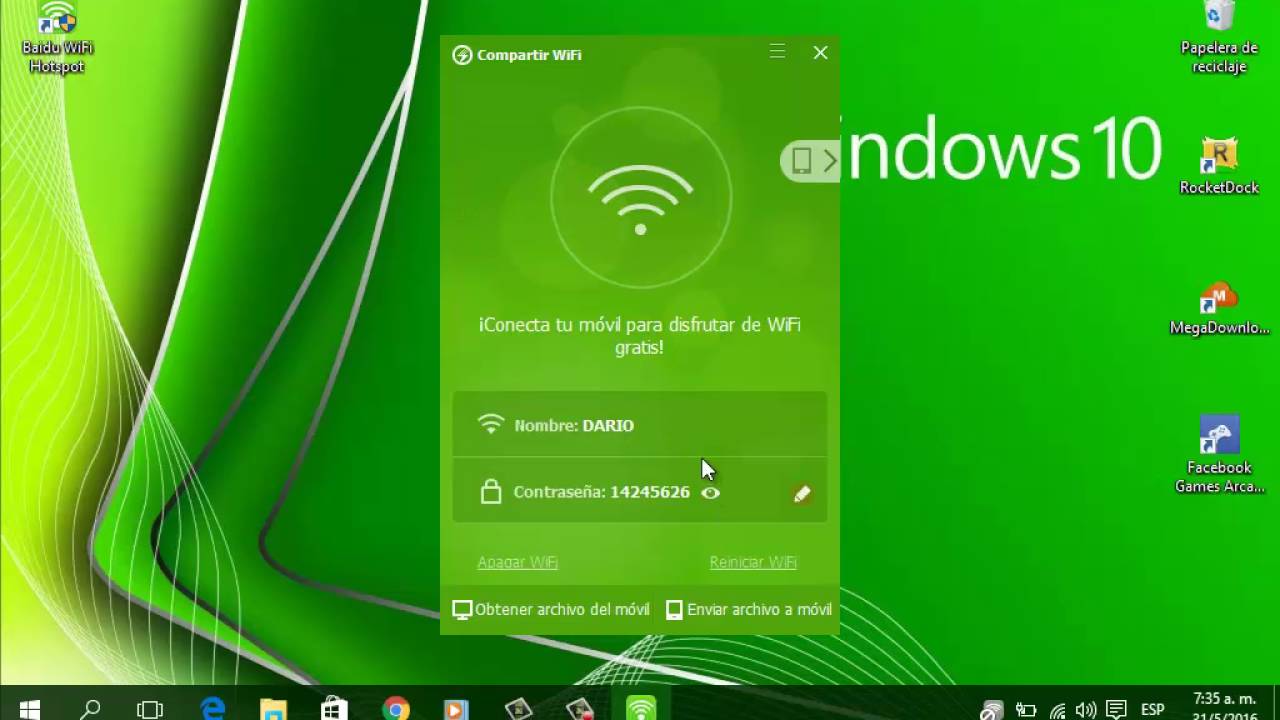Click the battery power icon in tray

1026,711
